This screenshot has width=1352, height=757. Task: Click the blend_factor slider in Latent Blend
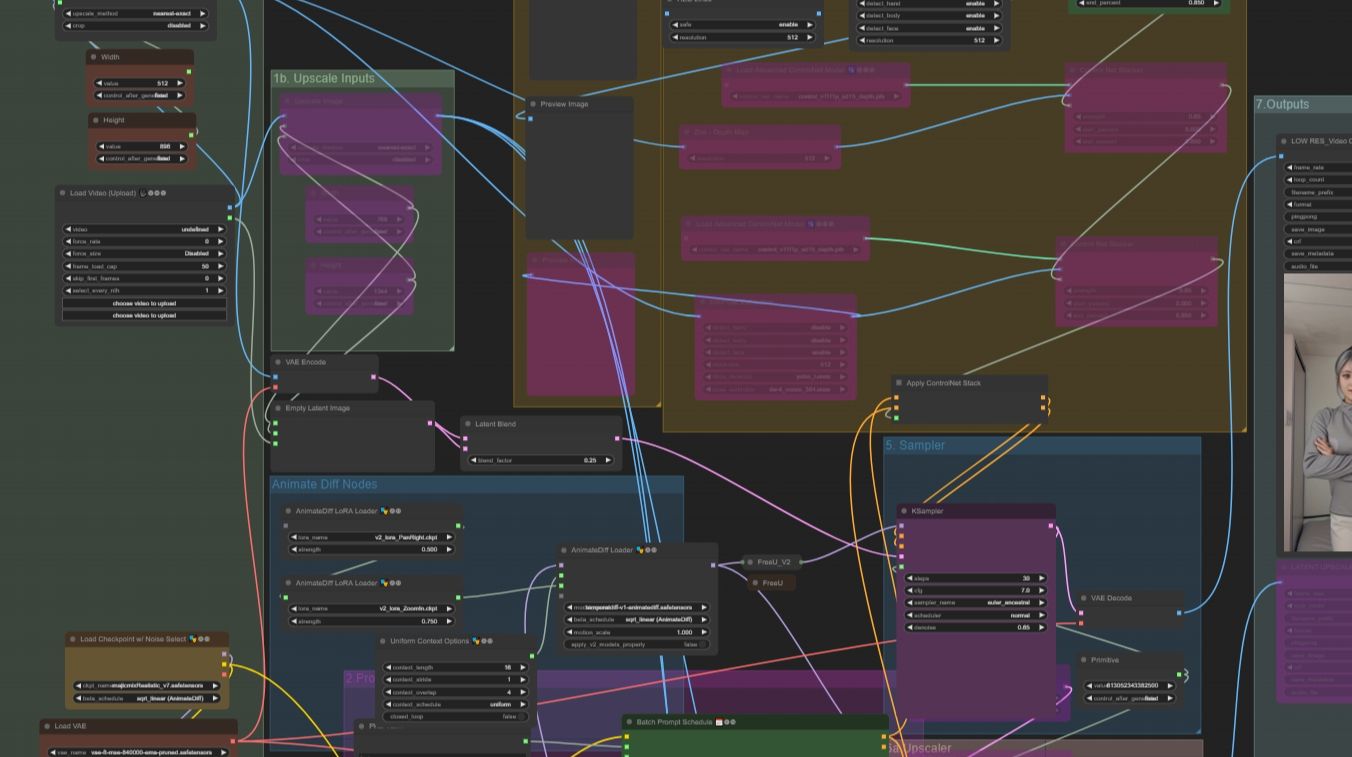point(541,460)
